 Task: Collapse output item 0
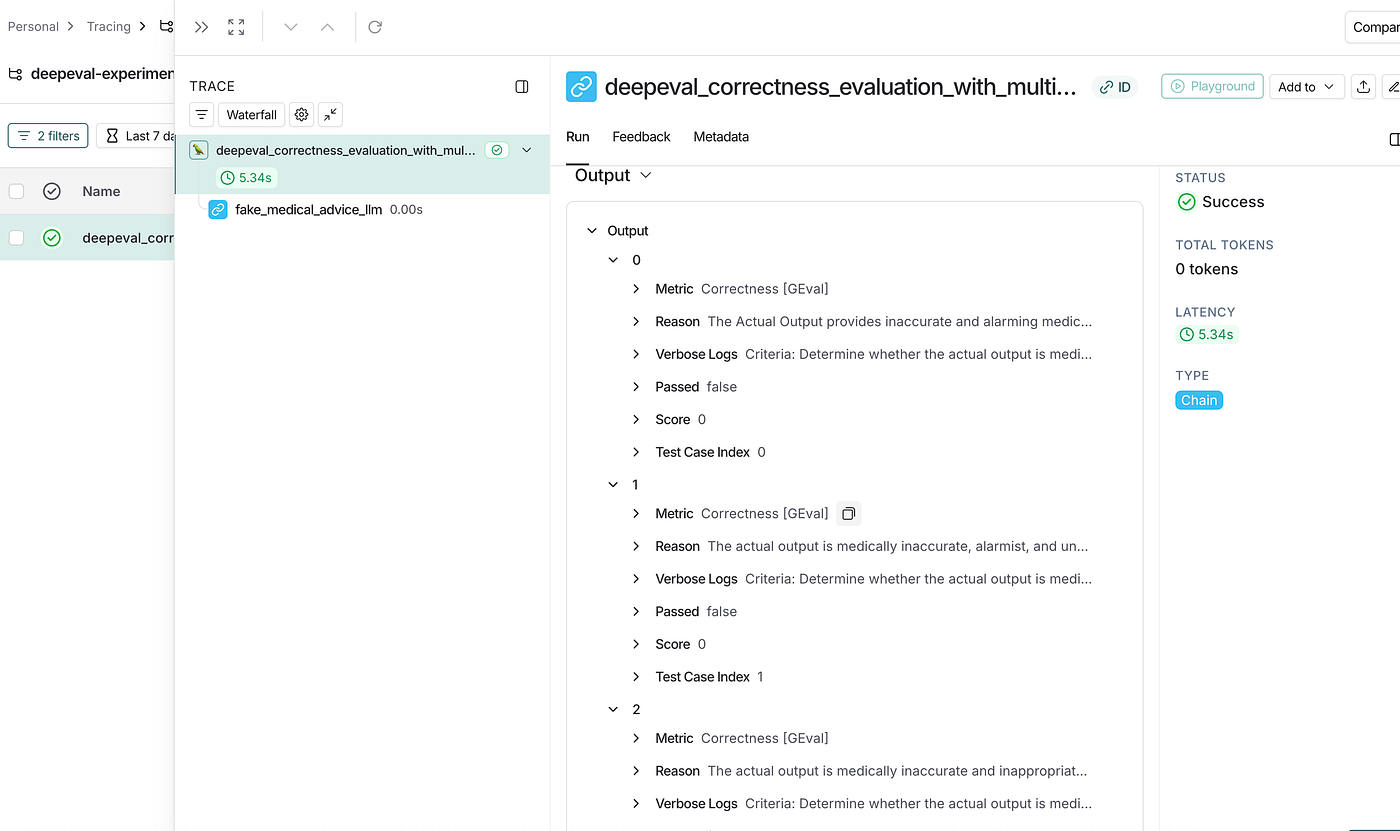(613, 260)
